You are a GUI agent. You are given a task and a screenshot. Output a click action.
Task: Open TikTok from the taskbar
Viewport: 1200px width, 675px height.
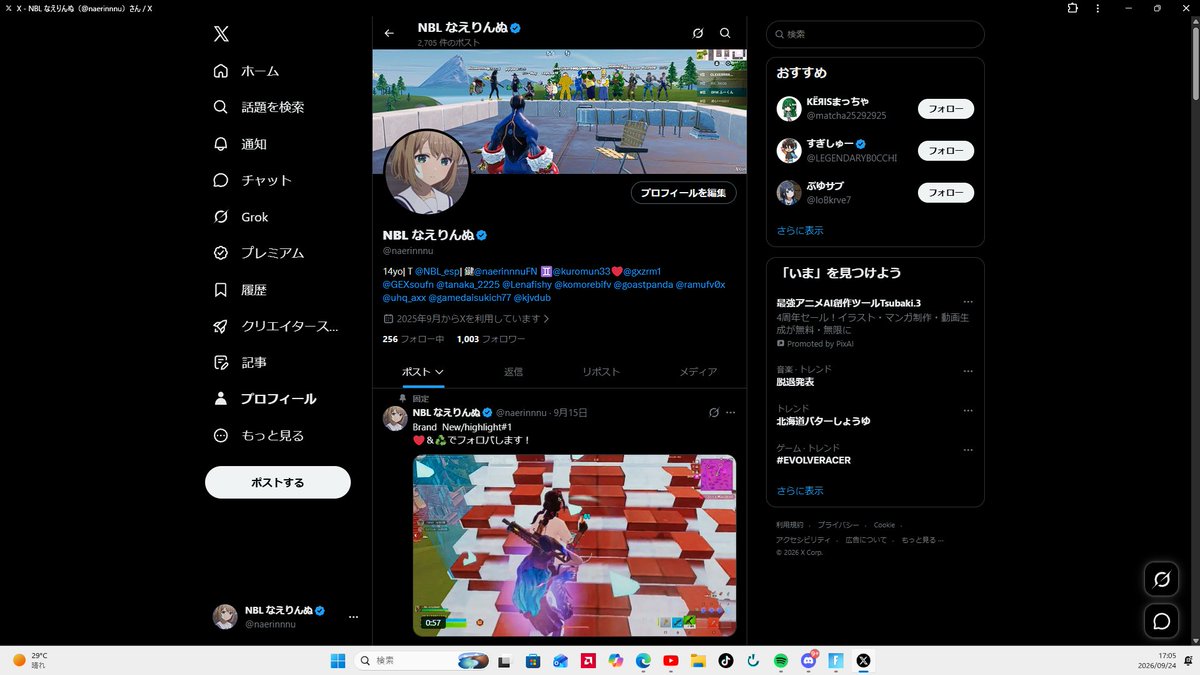725,660
